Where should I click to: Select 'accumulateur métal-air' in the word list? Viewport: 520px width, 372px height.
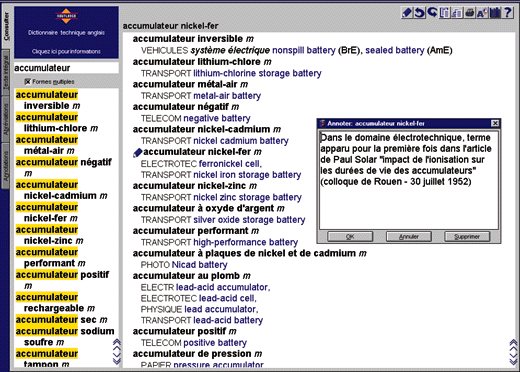(x=47, y=145)
